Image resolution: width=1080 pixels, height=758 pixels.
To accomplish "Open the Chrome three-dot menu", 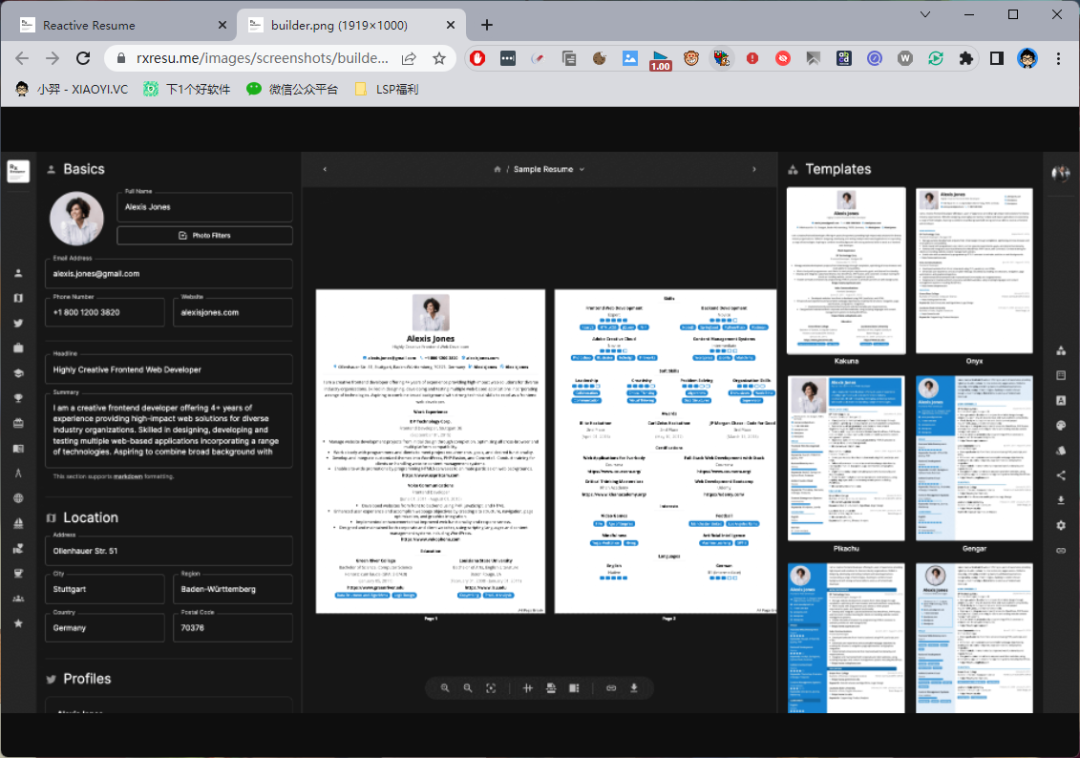I will 1059,59.
